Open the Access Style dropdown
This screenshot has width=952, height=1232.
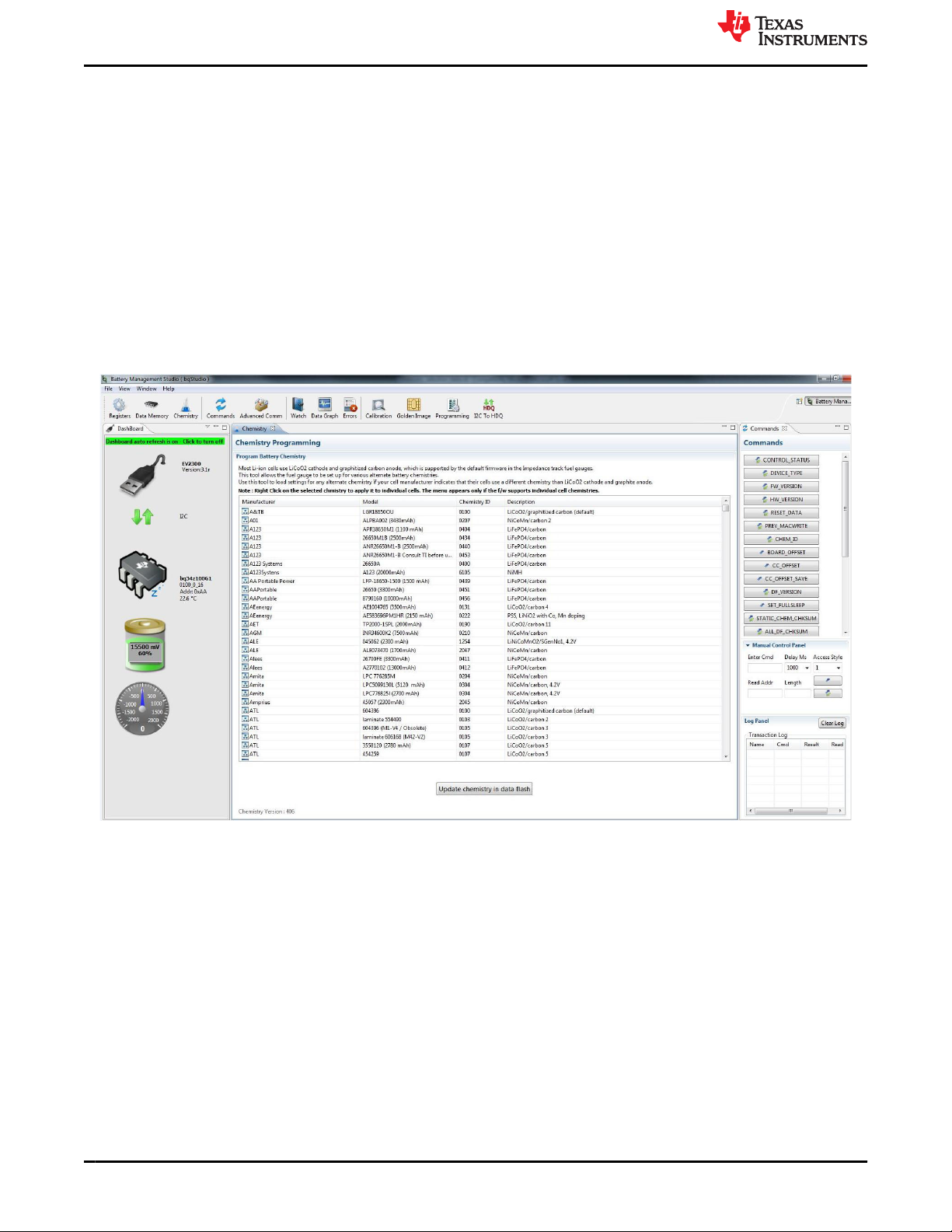click(838, 668)
